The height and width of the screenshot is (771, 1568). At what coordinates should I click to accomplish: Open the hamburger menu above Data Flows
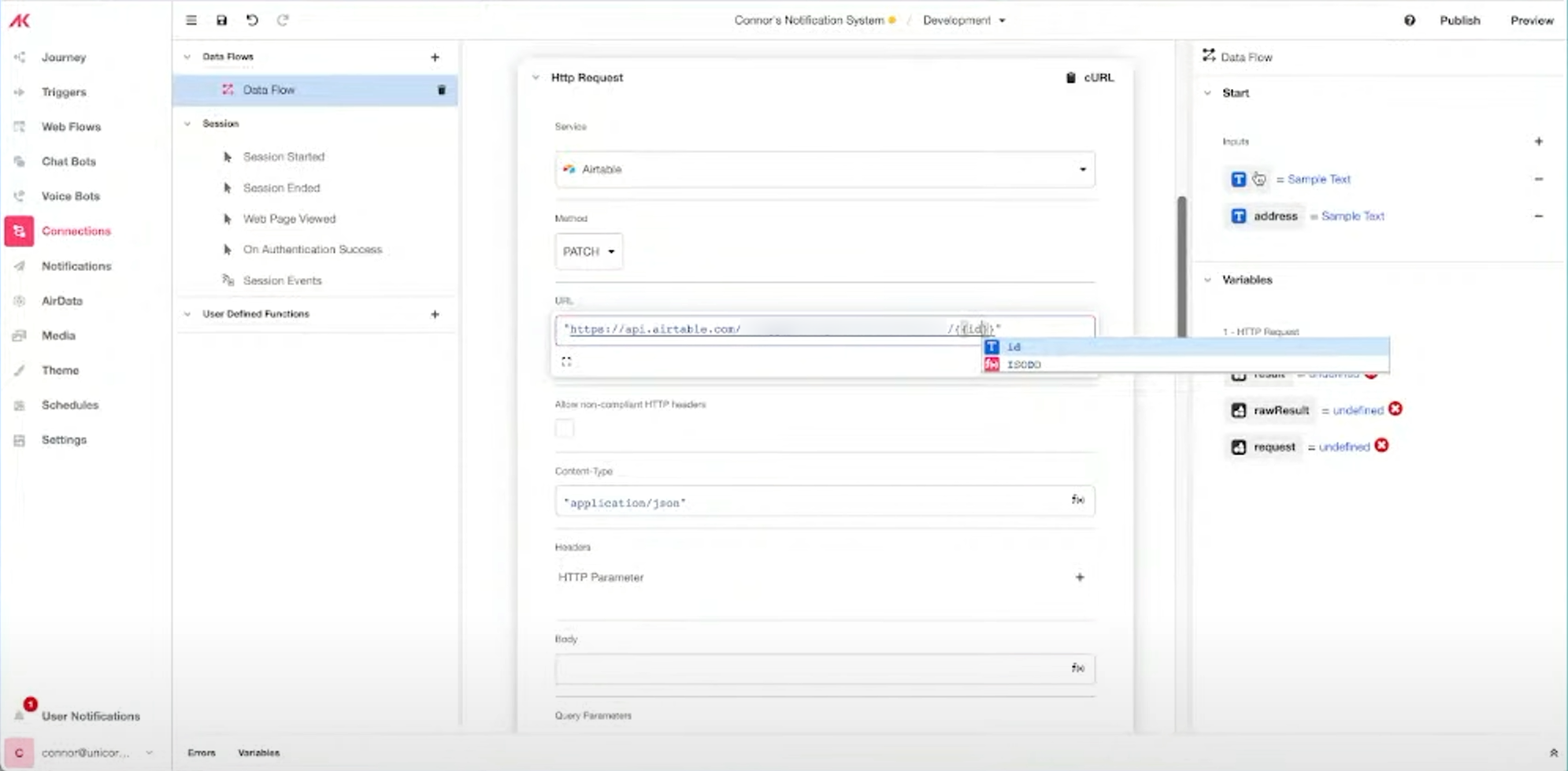(191, 20)
